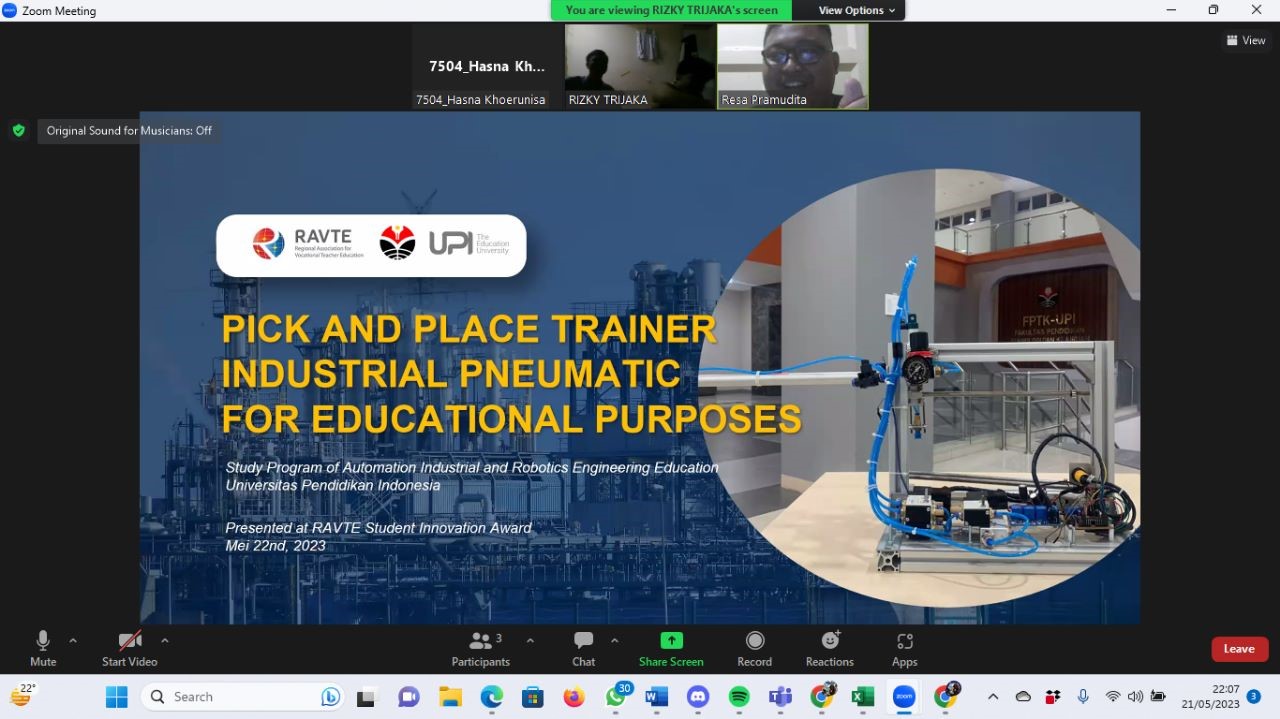This screenshot has width=1280, height=719.
Task: Open Task View on the taskbar
Action: [367, 697]
